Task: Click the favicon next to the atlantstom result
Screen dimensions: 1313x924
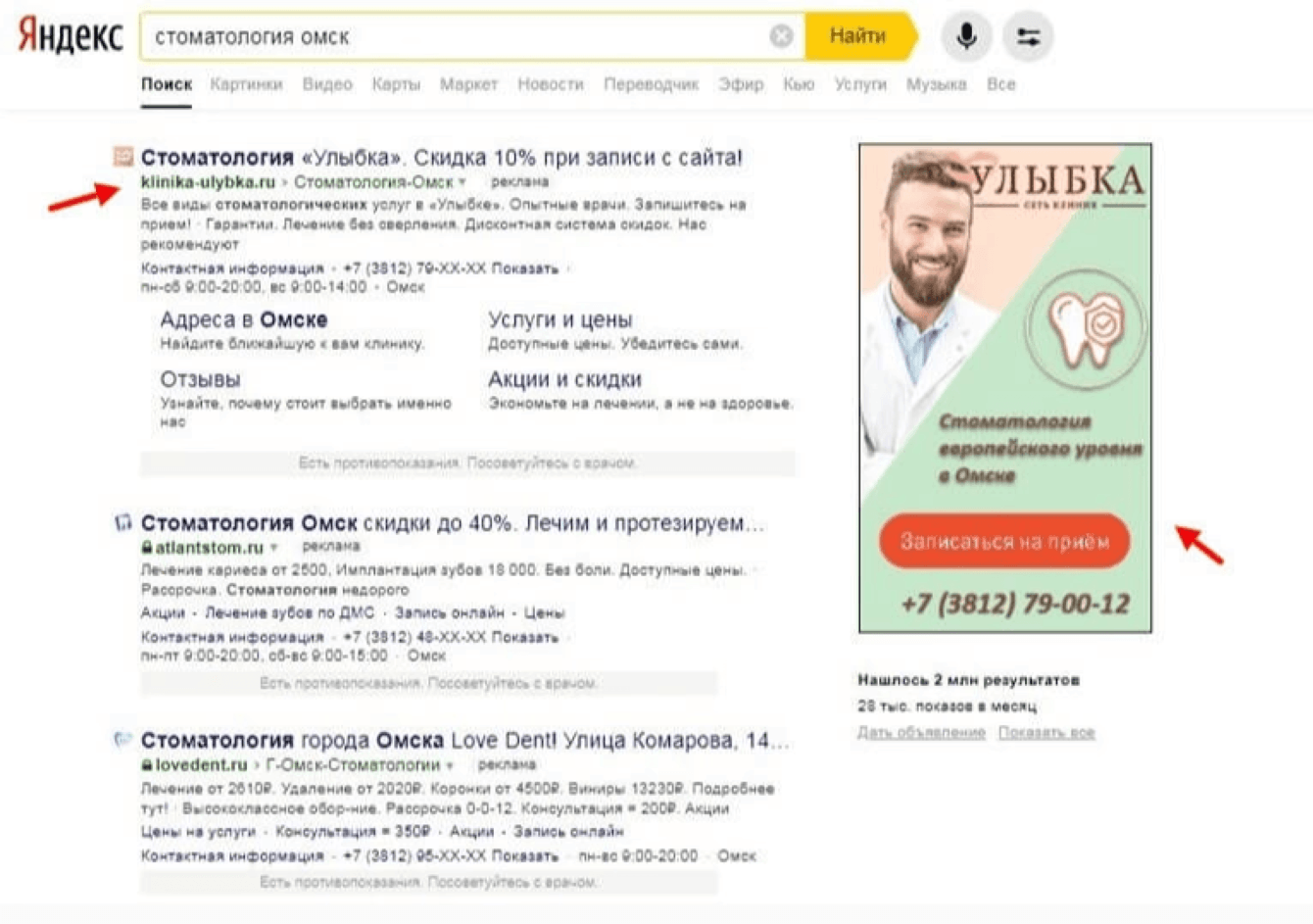Action: (122, 522)
